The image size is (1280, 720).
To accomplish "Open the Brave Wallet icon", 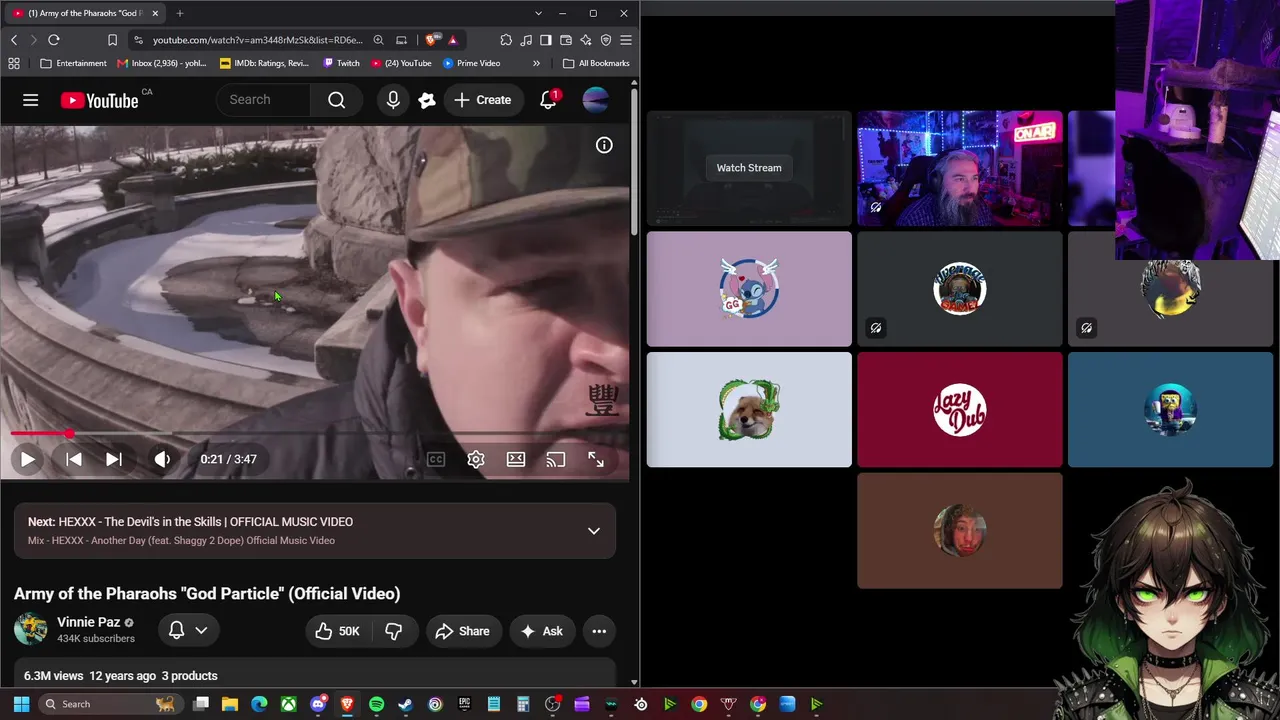I will coord(566,40).
